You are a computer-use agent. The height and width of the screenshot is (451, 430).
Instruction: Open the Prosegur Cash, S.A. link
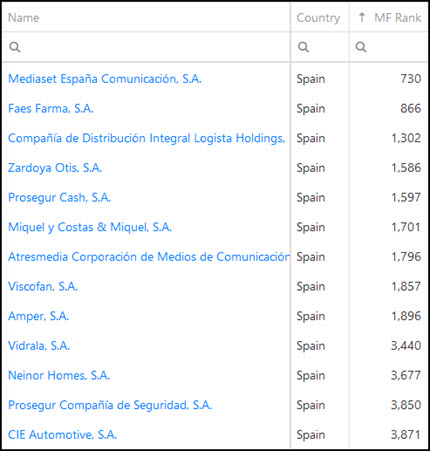(59, 198)
